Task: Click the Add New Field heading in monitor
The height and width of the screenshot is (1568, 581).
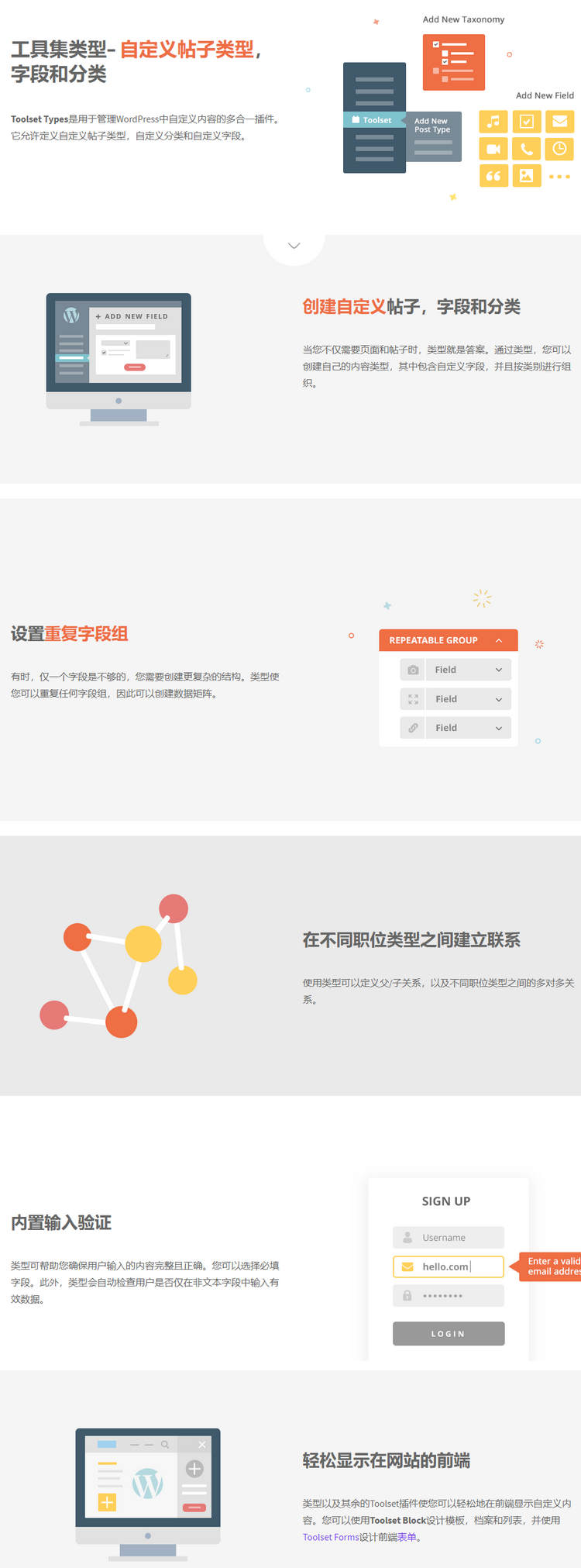Action: [x=132, y=316]
